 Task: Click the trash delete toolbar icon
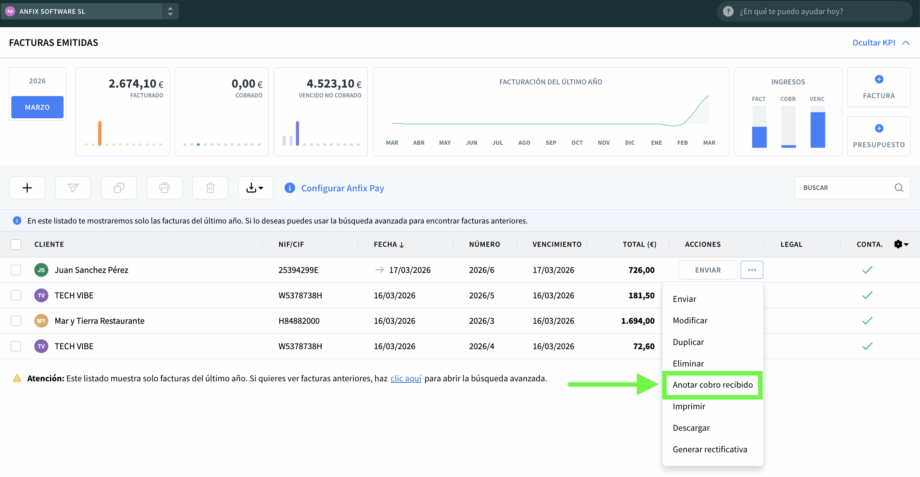[x=210, y=188]
